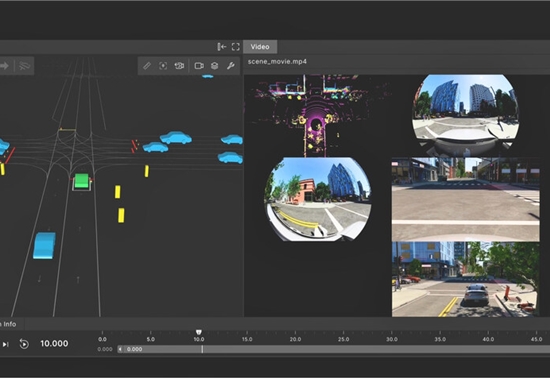
Task: Collapse the panel with arrow-to-bar icon
Action: pos(222,47)
